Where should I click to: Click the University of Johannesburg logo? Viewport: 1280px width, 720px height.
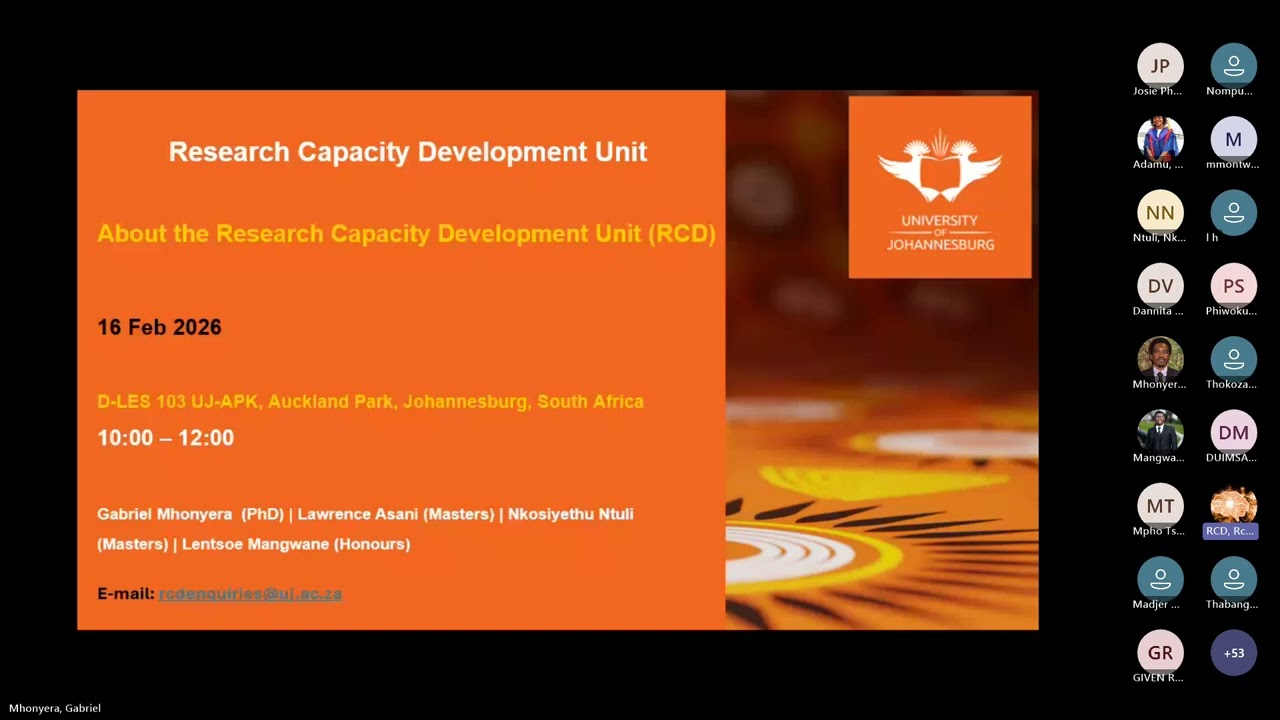[940, 187]
